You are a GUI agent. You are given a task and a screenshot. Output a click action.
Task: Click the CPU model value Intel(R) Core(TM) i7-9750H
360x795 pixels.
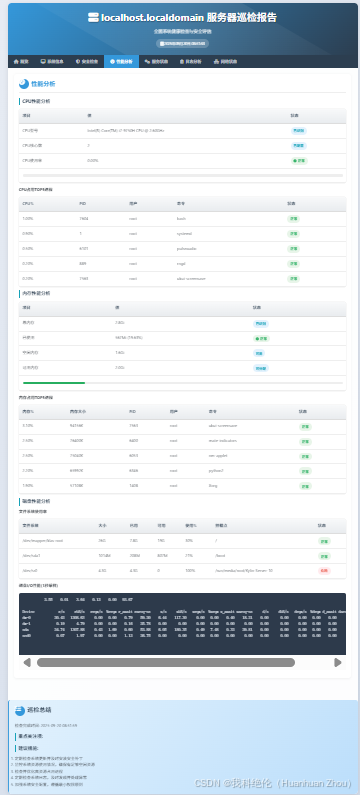click(126, 131)
